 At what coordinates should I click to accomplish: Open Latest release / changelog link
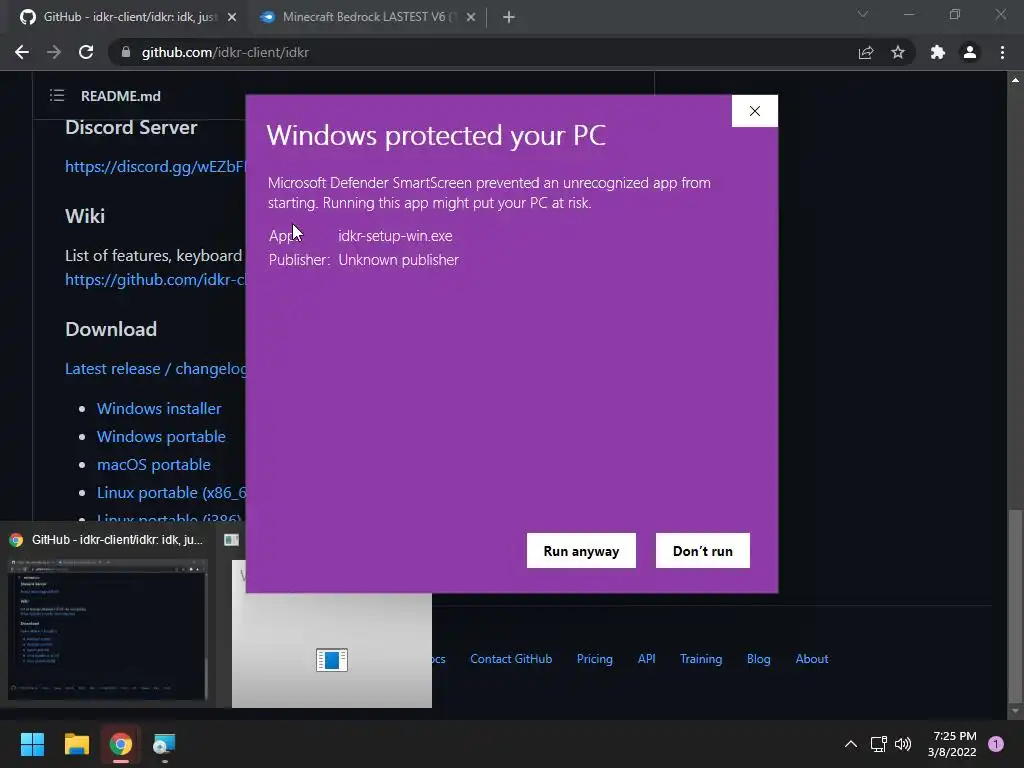coord(155,368)
